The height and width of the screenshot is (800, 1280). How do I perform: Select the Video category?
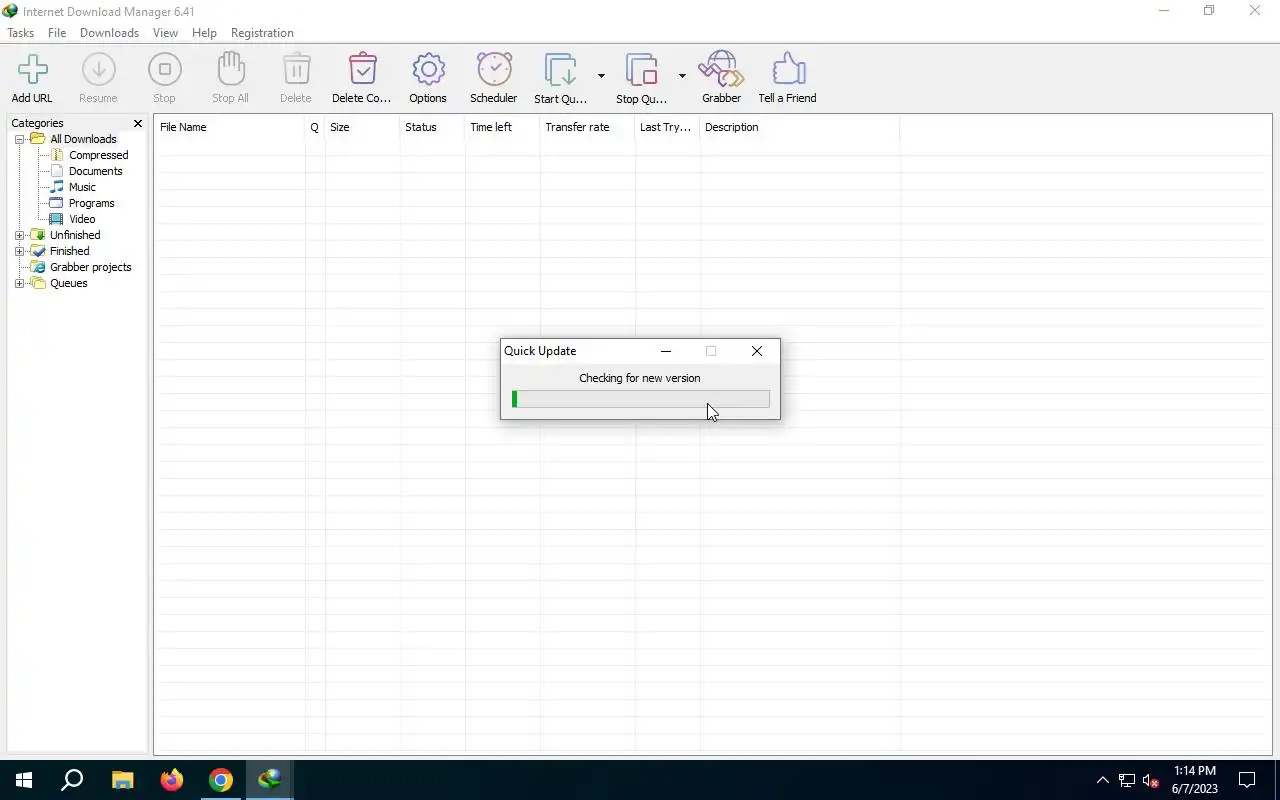pyautogui.click(x=82, y=219)
